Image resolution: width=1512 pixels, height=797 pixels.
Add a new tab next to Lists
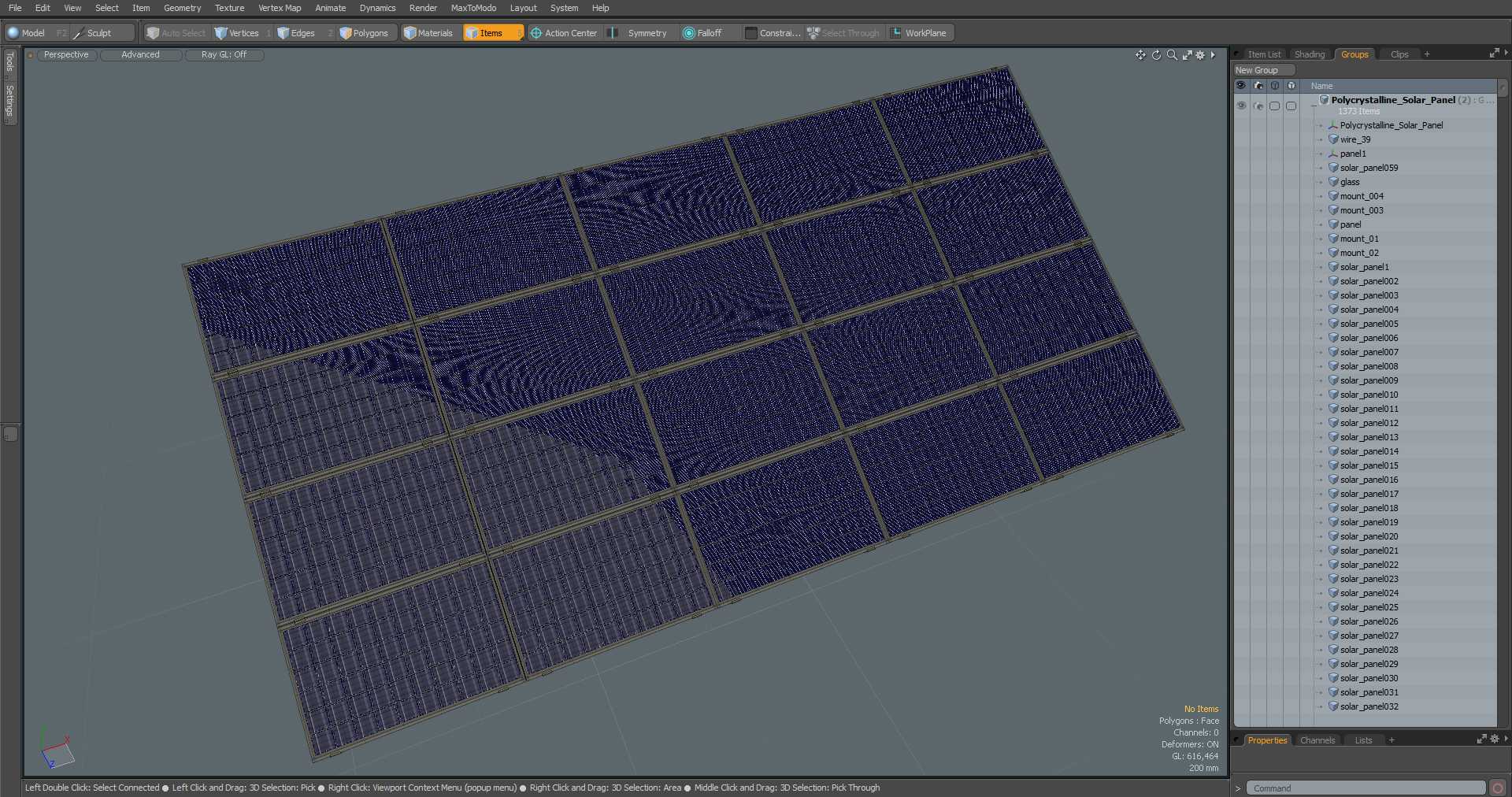[x=1392, y=740]
